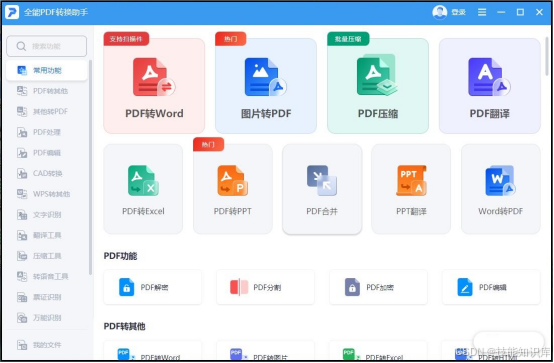Click the 登录 login link
Viewport: 554px width, 363px height.
pos(459,12)
